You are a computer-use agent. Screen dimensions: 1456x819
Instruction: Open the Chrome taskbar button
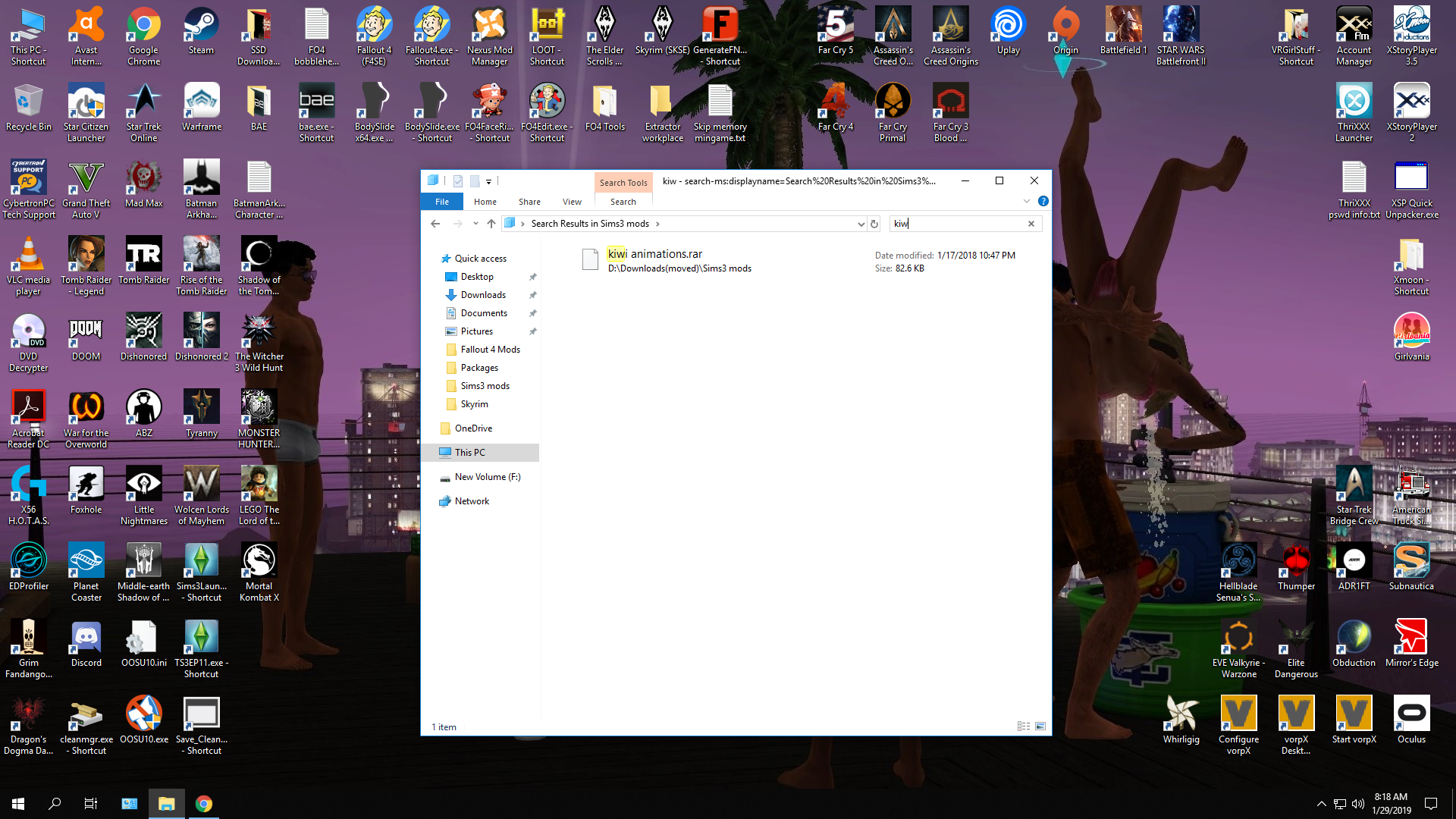(203, 804)
